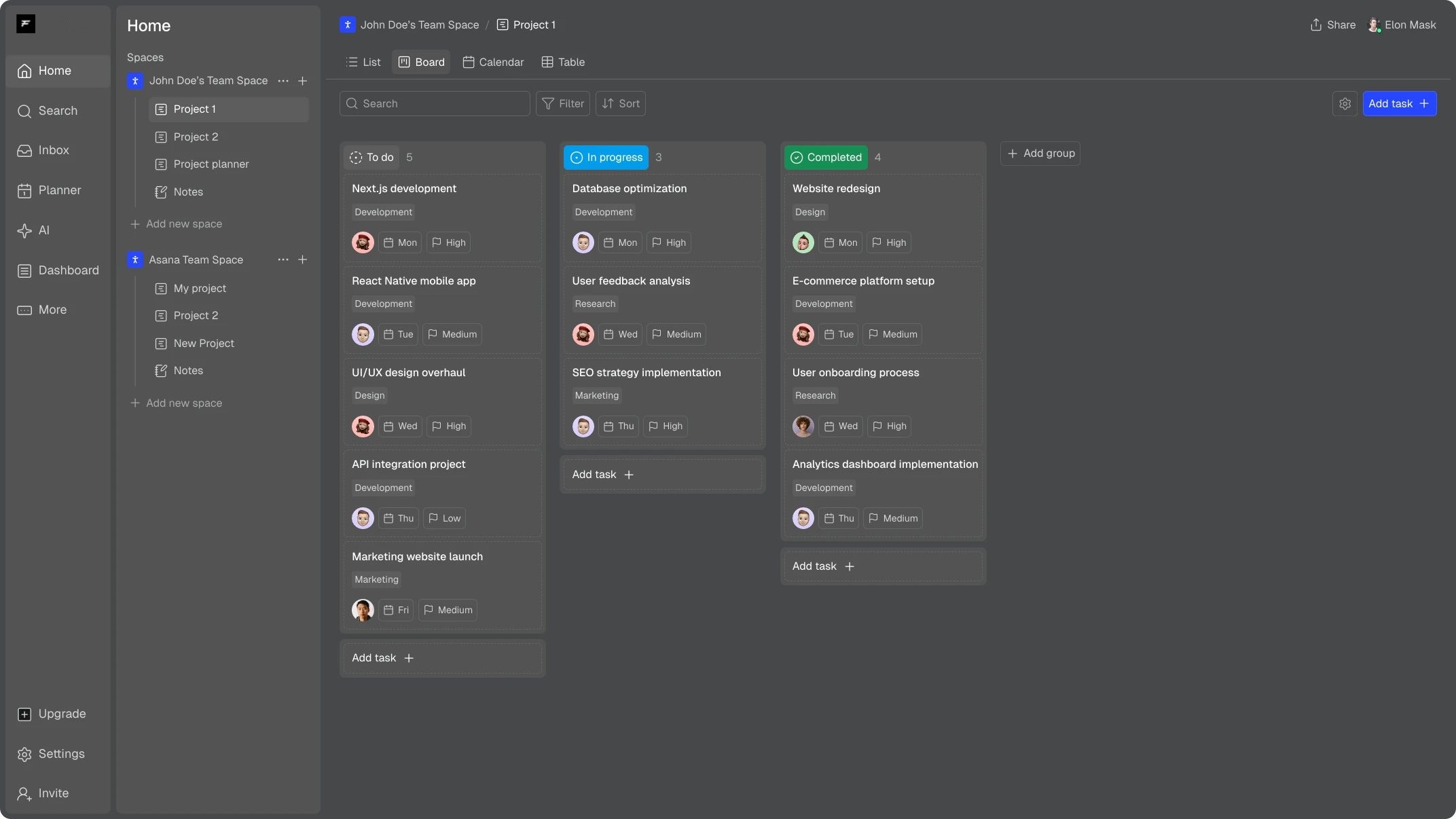Image resolution: width=1456 pixels, height=819 pixels.
Task: Click the More option in the sidebar
Action: click(51, 310)
